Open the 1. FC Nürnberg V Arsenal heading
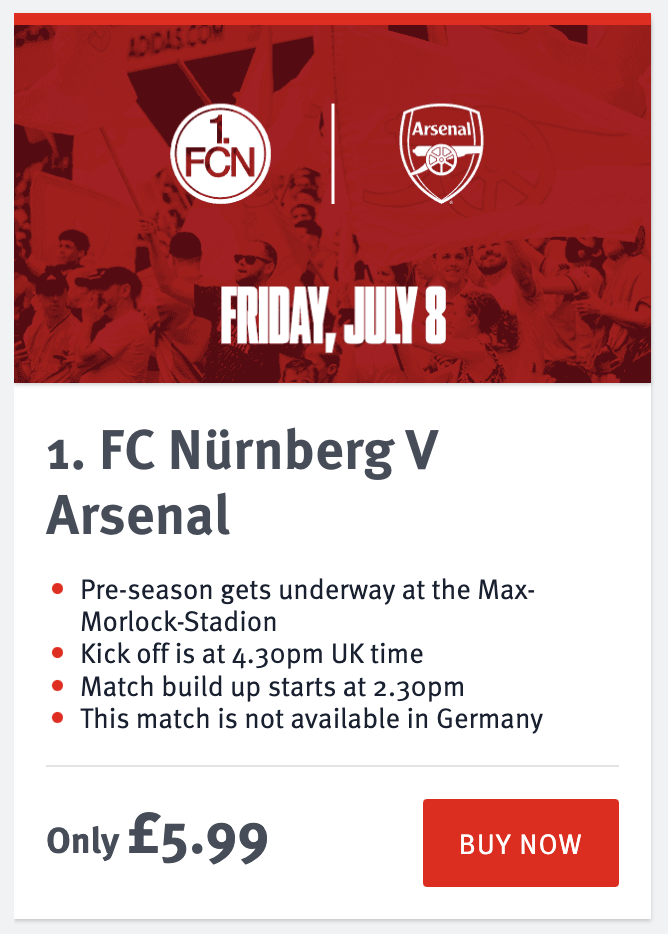The height and width of the screenshot is (934, 668). 243,482
